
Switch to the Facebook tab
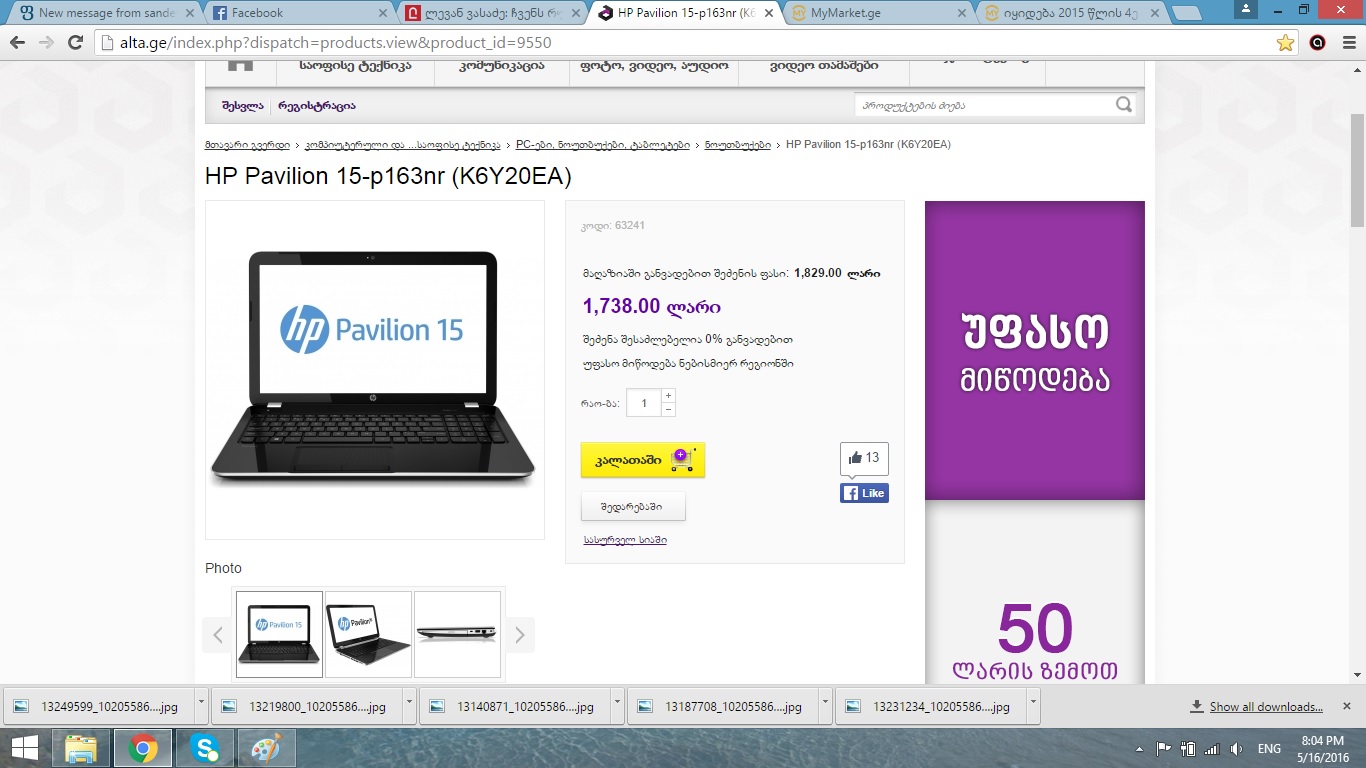point(297,13)
